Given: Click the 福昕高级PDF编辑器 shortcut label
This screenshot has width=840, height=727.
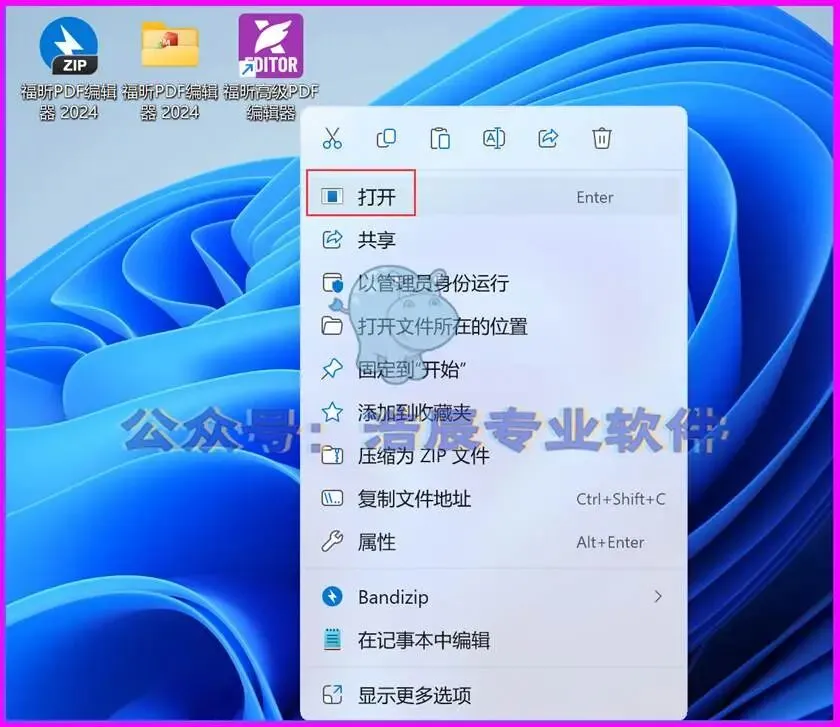Looking at the screenshot, I should [x=271, y=102].
